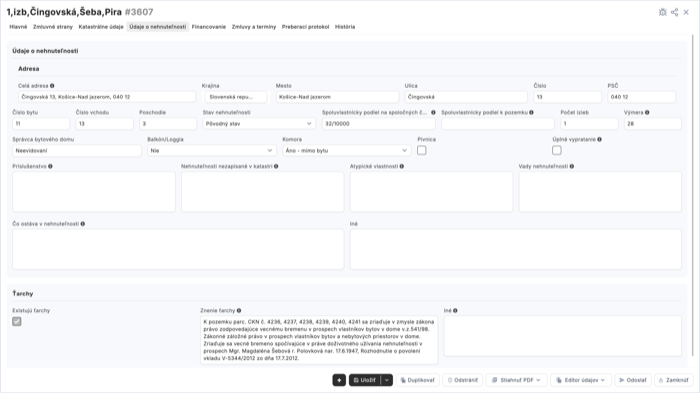Switch to the Preberací protokol tab
This screenshot has width=700, height=393.
click(x=305, y=27)
